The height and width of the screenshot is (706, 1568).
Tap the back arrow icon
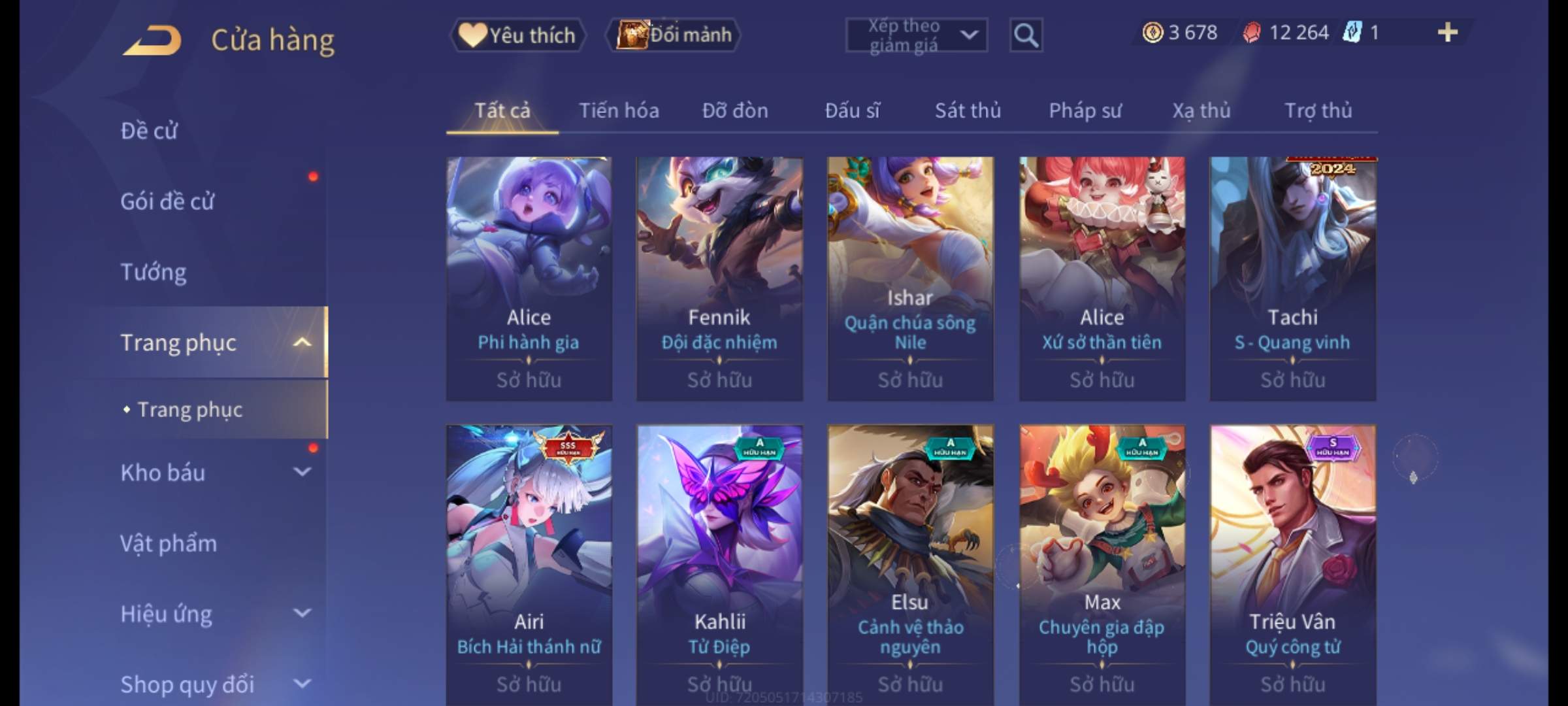tap(152, 41)
